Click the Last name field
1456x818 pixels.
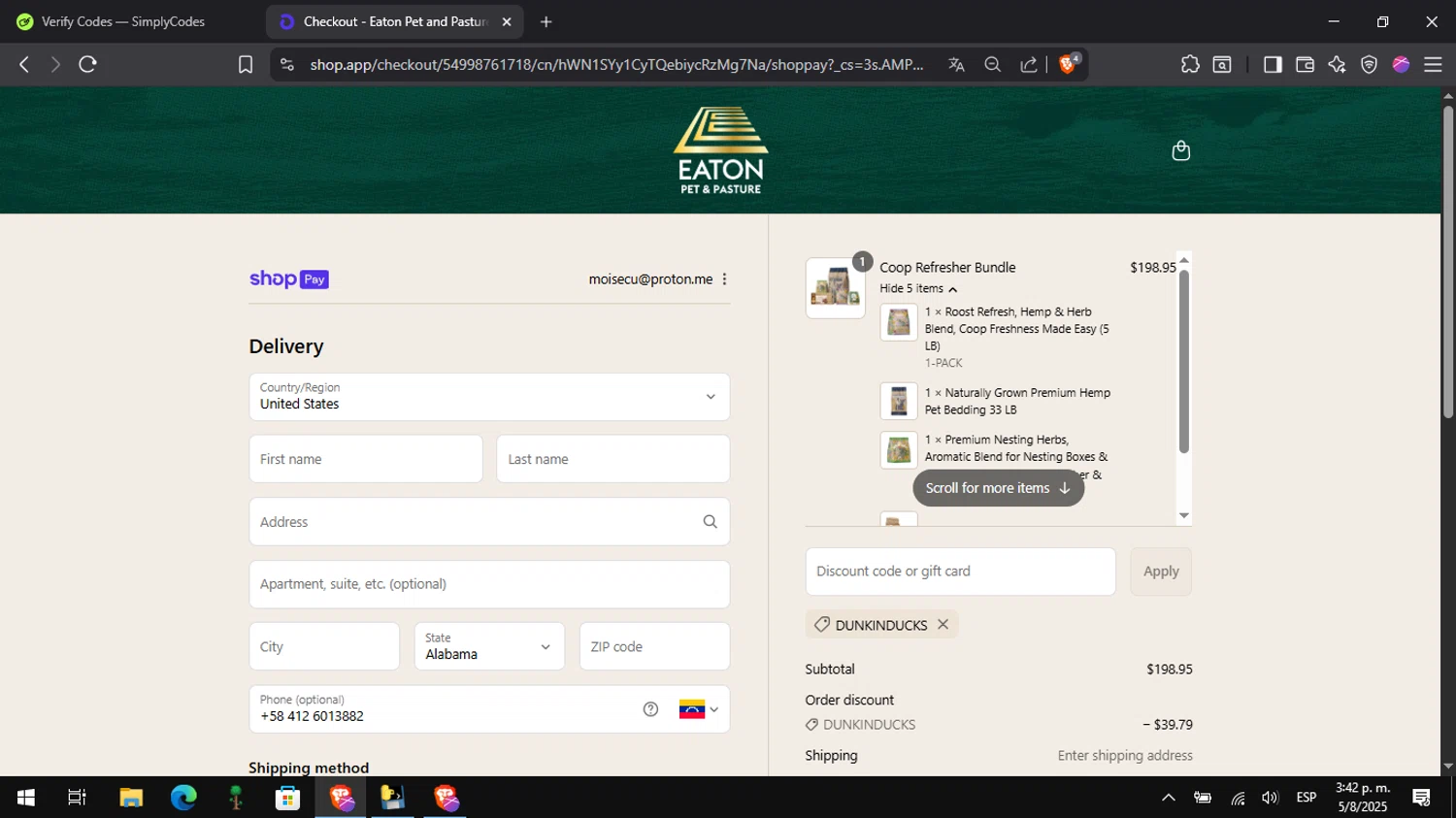point(613,459)
